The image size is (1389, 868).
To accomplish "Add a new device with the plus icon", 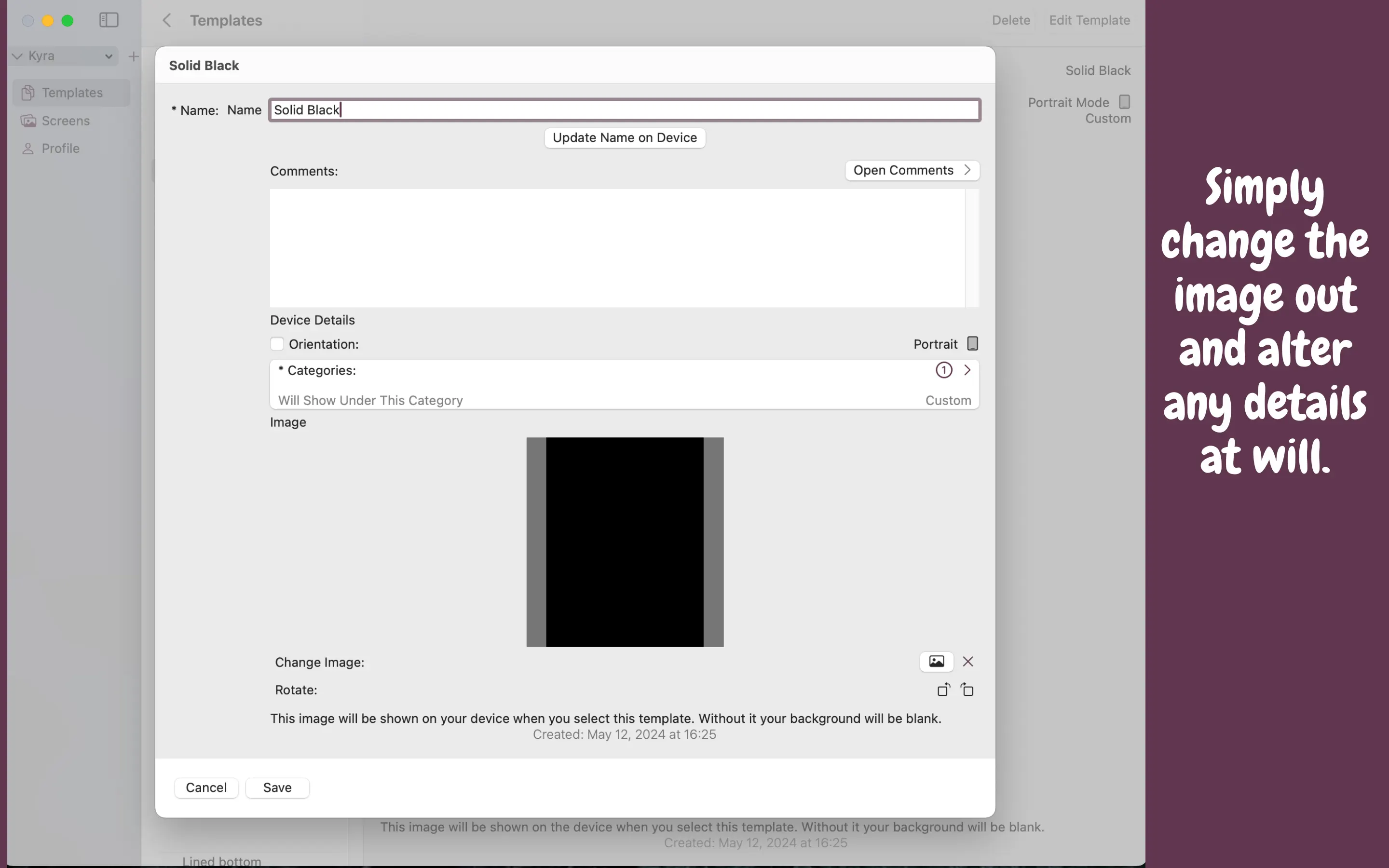I will pos(133,56).
